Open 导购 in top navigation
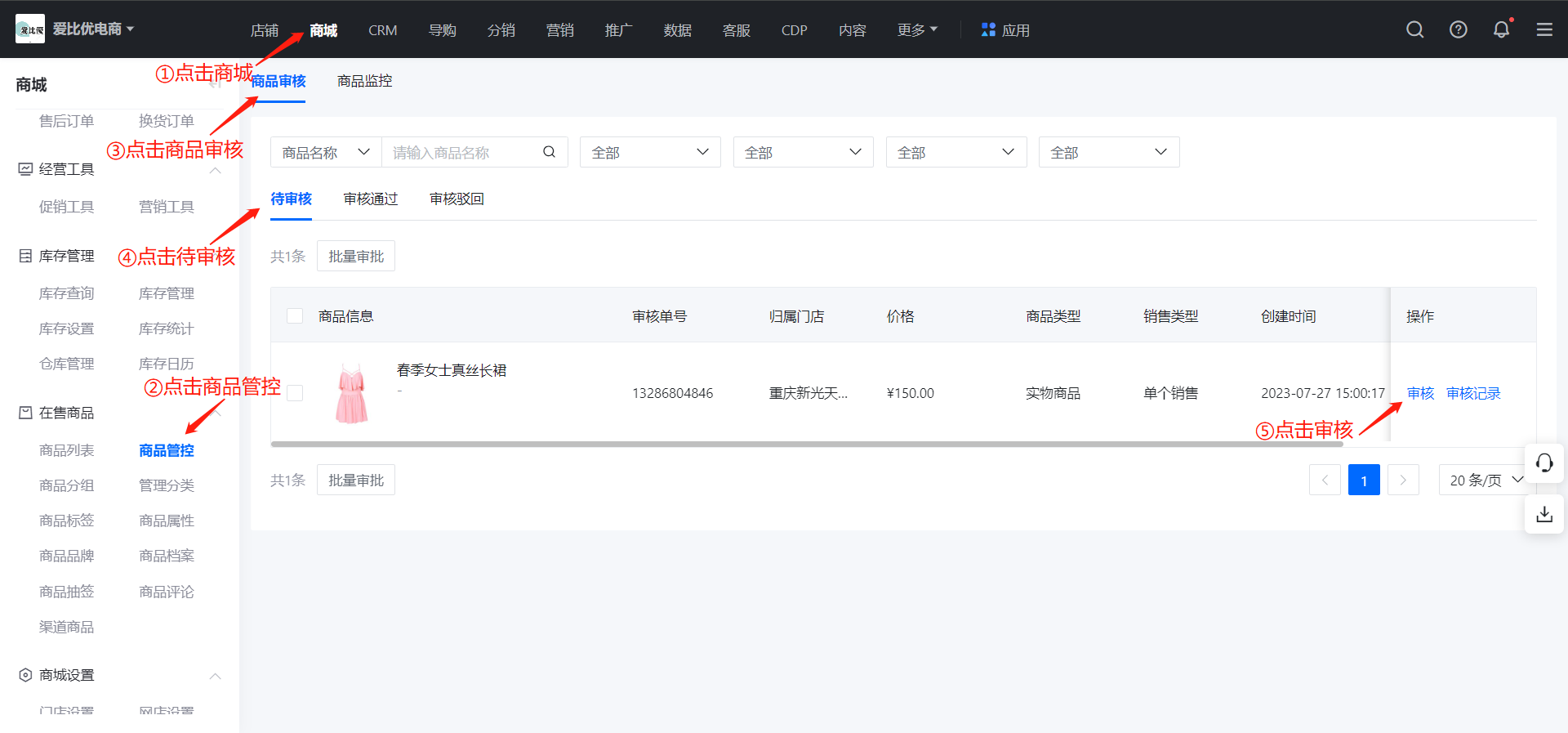The width and height of the screenshot is (1568, 733). pyautogui.click(x=443, y=29)
